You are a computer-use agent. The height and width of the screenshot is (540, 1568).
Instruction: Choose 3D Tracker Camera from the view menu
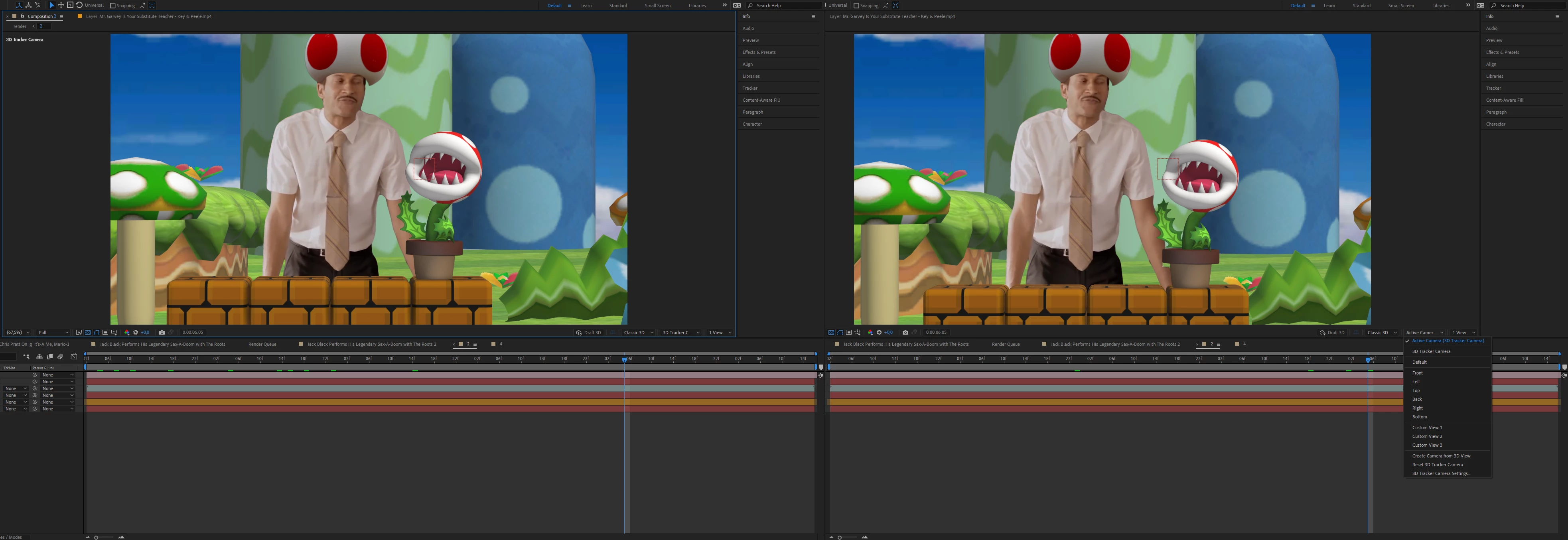click(1431, 351)
